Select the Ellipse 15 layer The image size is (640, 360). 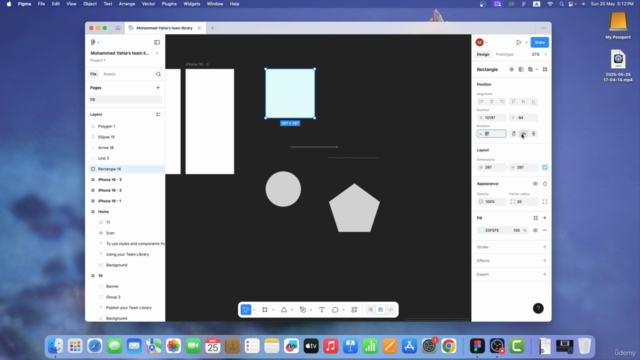[x=127, y=137]
